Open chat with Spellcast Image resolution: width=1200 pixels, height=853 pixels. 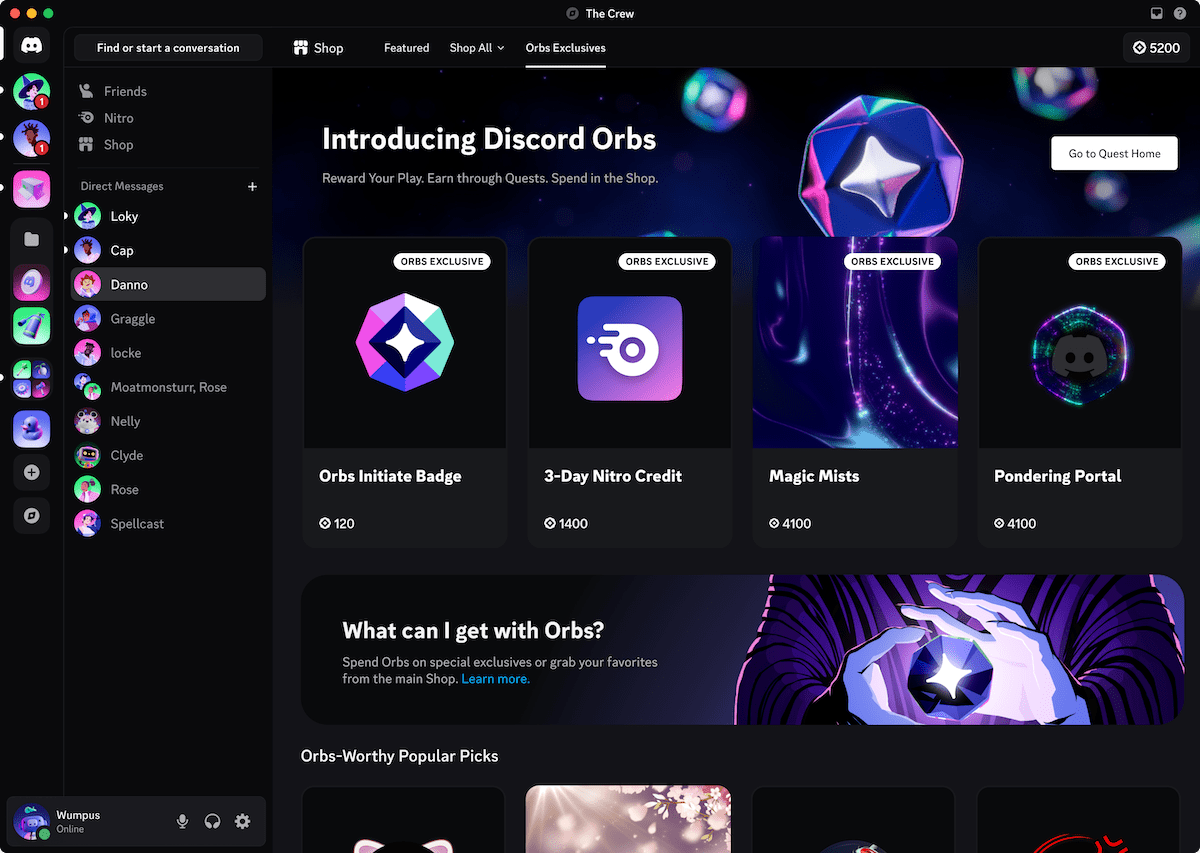(x=168, y=523)
